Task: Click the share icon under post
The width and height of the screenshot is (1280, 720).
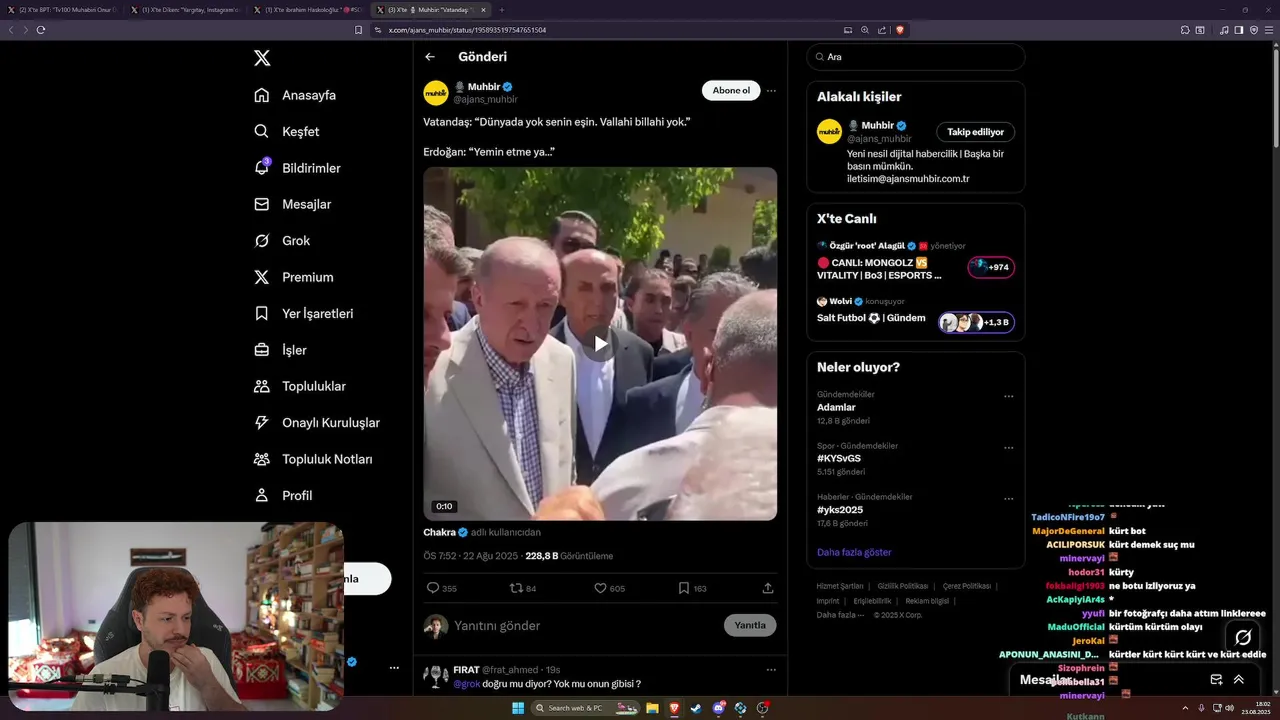Action: coord(768,588)
